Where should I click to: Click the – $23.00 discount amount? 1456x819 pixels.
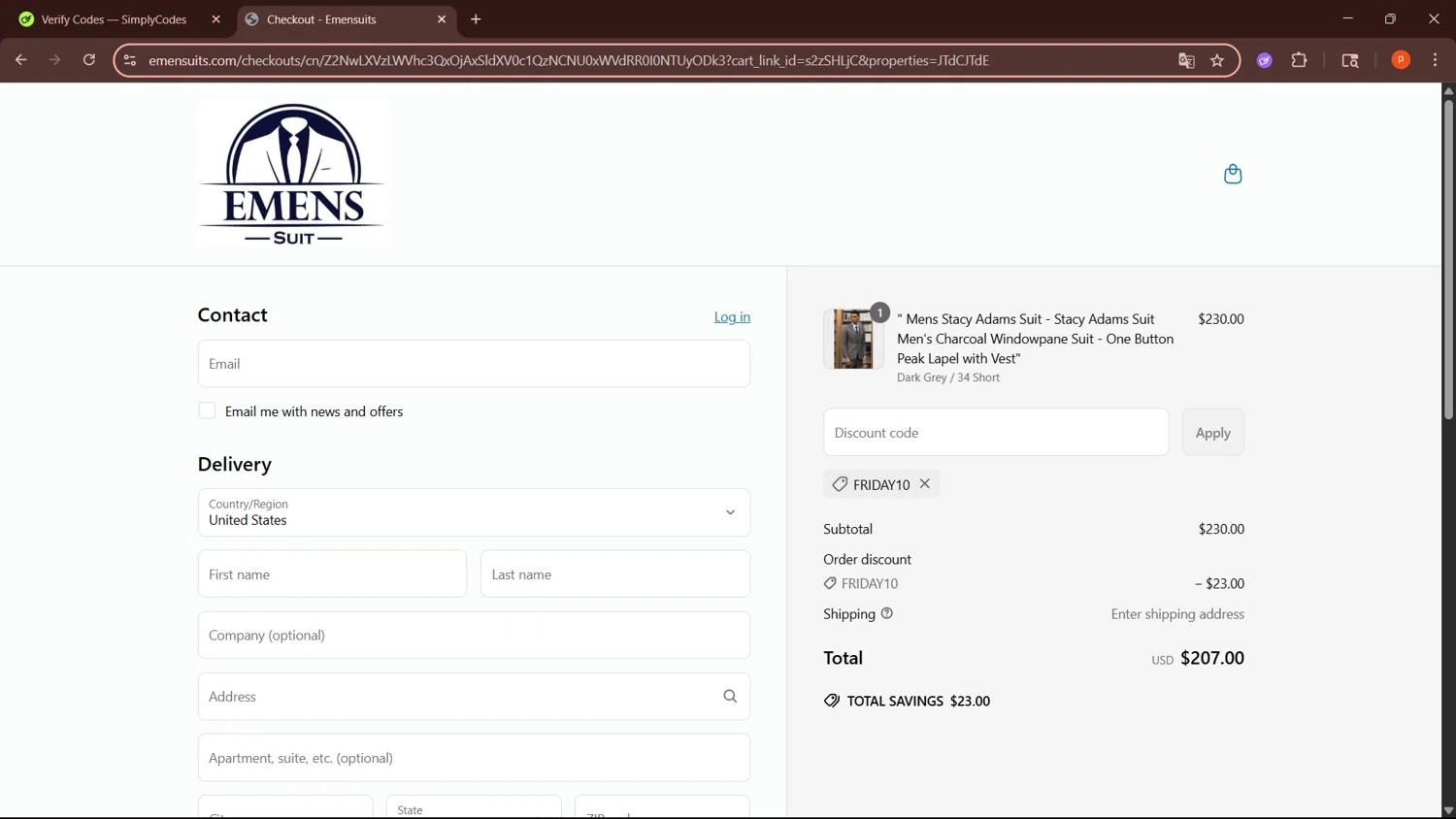1219,583
